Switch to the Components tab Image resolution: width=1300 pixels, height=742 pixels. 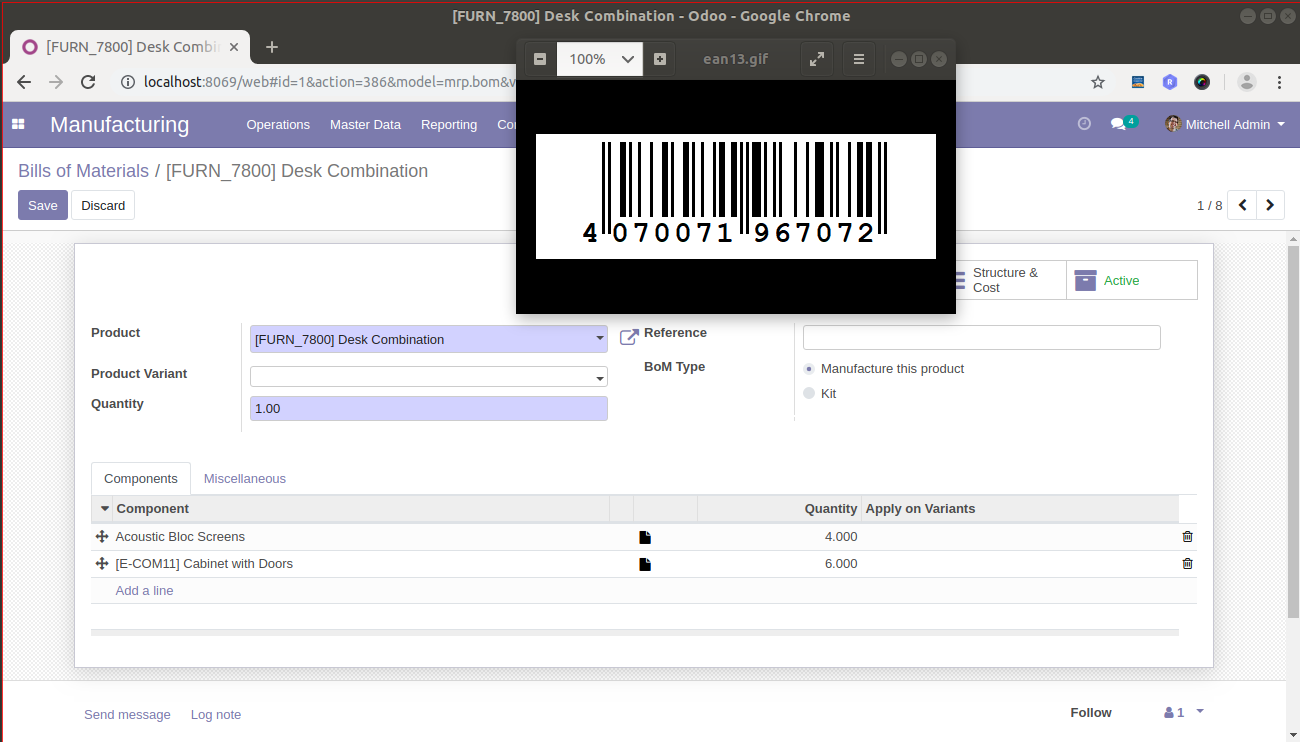pyautogui.click(x=141, y=479)
